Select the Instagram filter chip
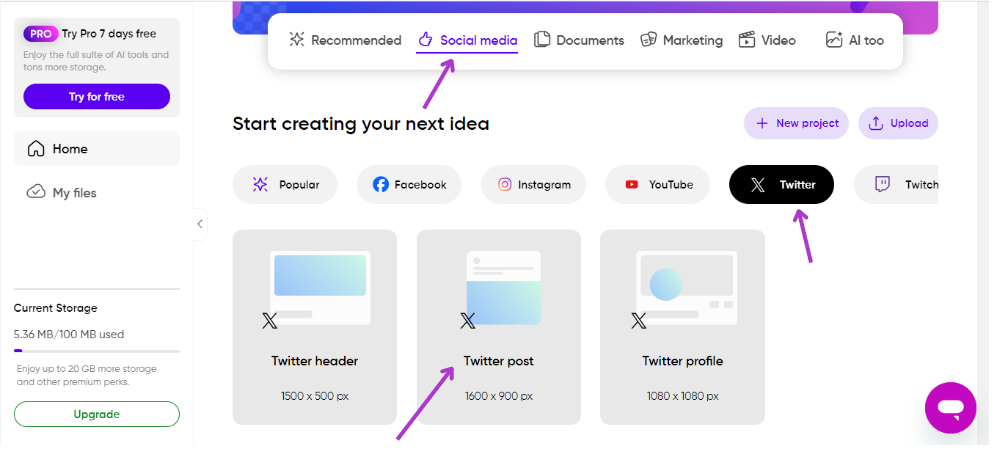 coord(534,185)
